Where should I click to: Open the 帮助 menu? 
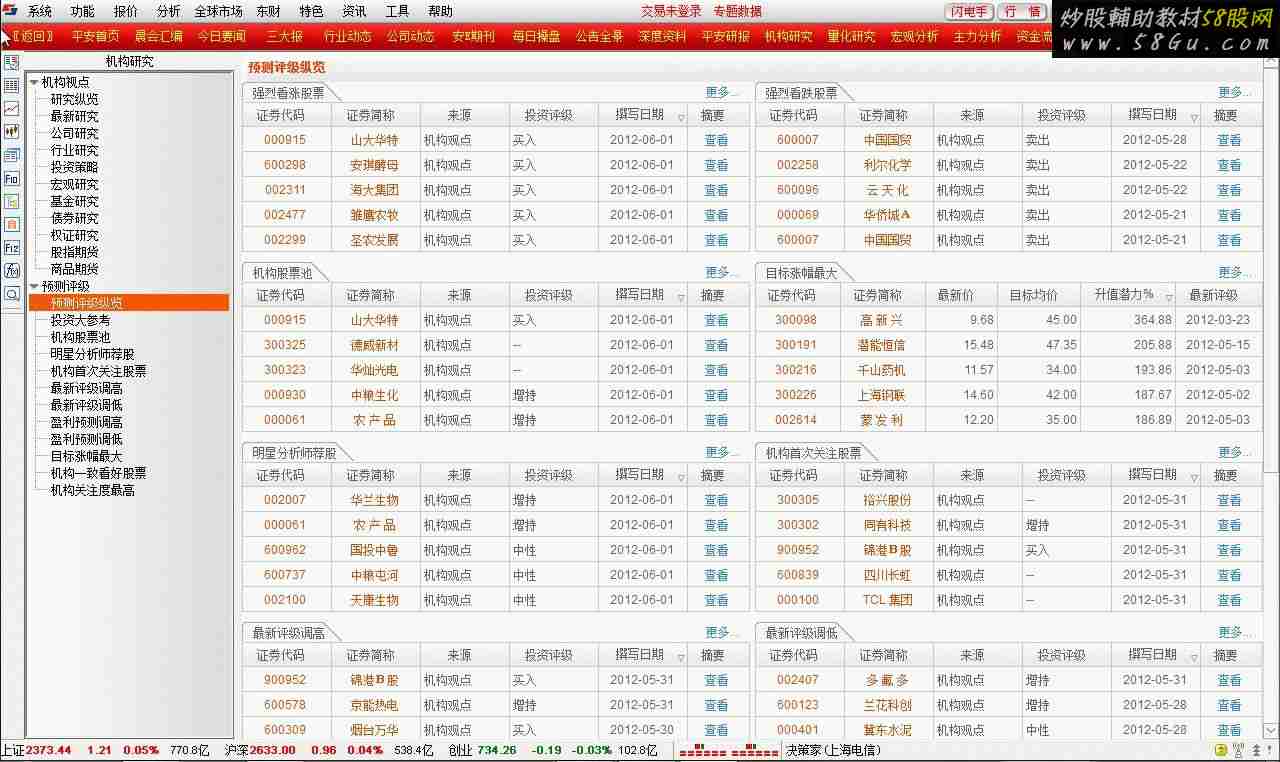coord(440,12)
